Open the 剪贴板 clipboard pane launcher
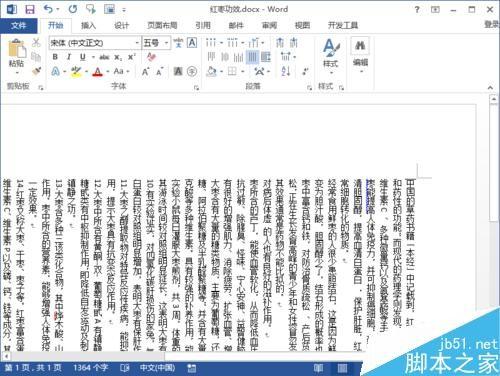Viewport: 500px width, 376px height. (41, 87)
